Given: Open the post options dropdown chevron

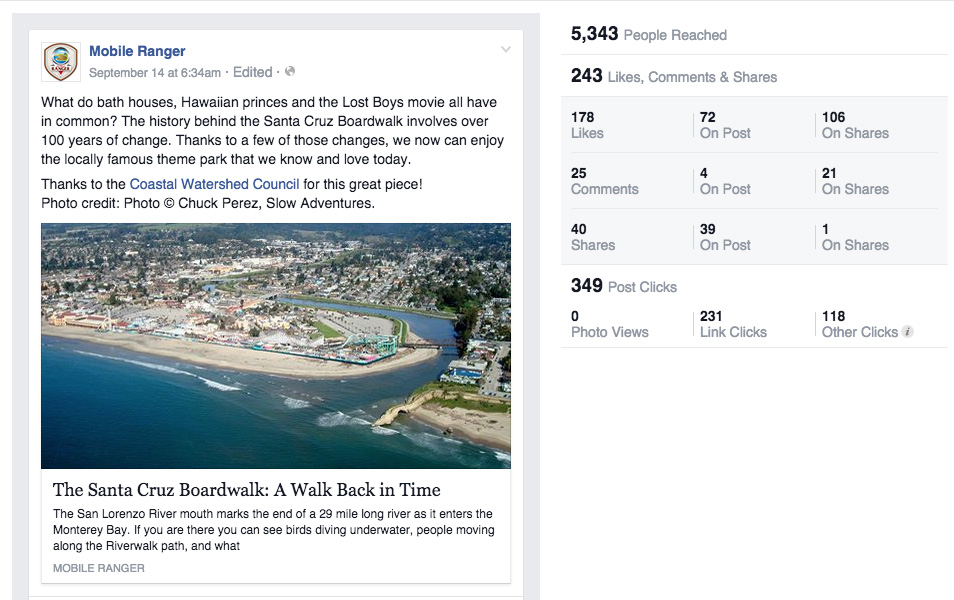Looking at the screenshot, I should pyautogui.click(x=506, y=50).
